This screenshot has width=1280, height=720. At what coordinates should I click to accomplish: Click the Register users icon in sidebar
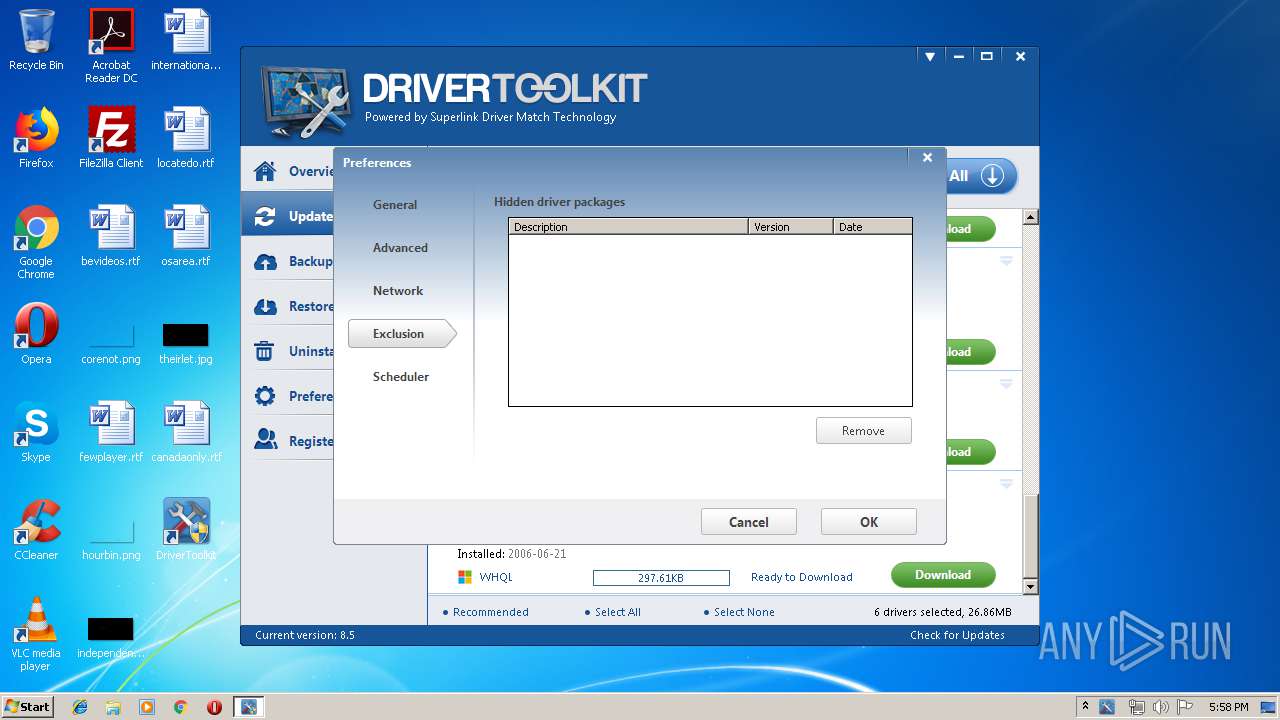click(x=265, y=440)
